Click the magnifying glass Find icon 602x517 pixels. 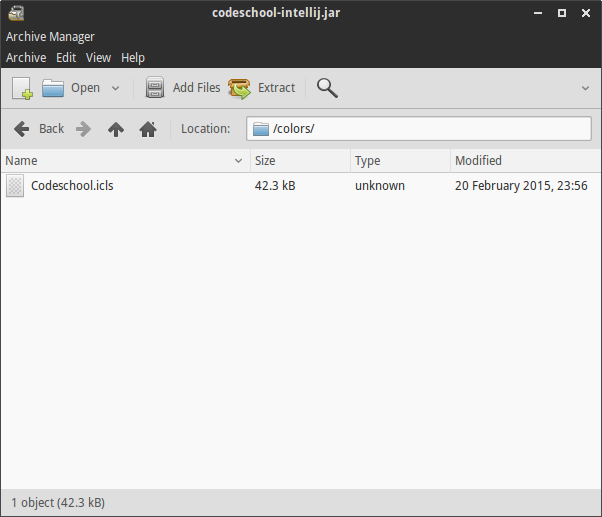pyautogui.click(x=327, y=88)
